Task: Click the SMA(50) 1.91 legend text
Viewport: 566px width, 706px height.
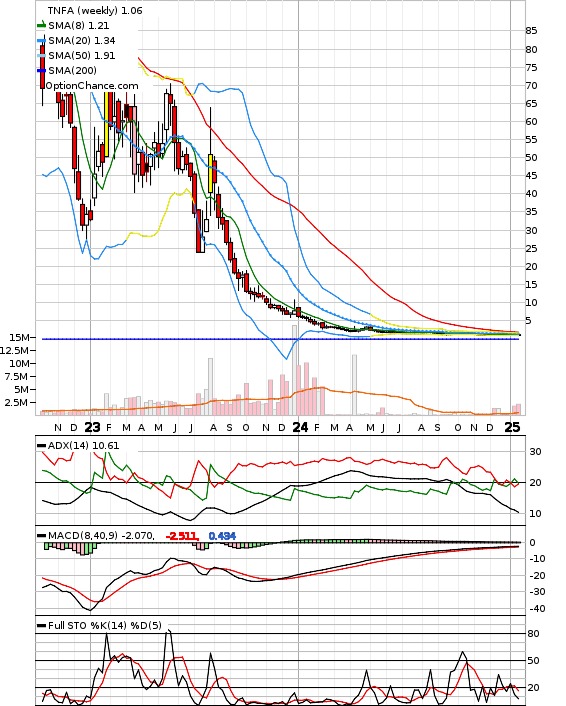Action: 82,55
